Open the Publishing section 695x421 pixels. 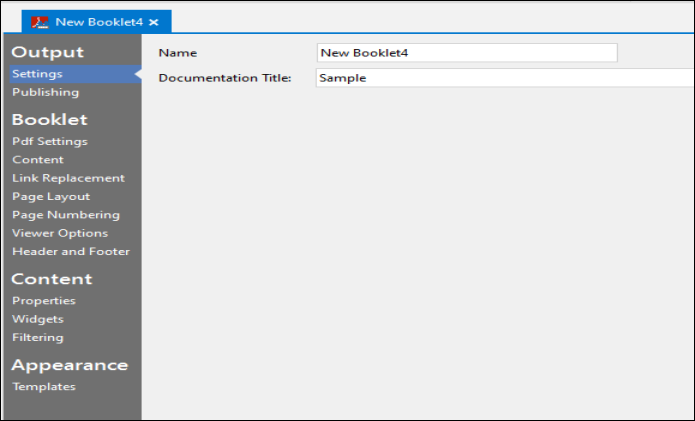tap(45, 92)
